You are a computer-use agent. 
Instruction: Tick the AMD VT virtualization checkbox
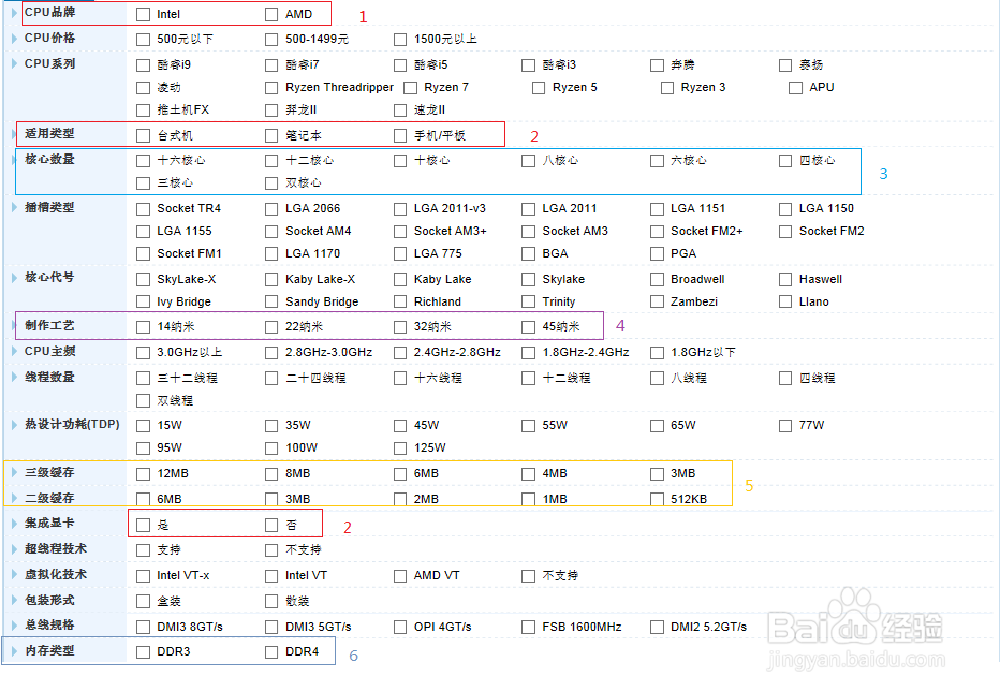[x=401, y=576]
